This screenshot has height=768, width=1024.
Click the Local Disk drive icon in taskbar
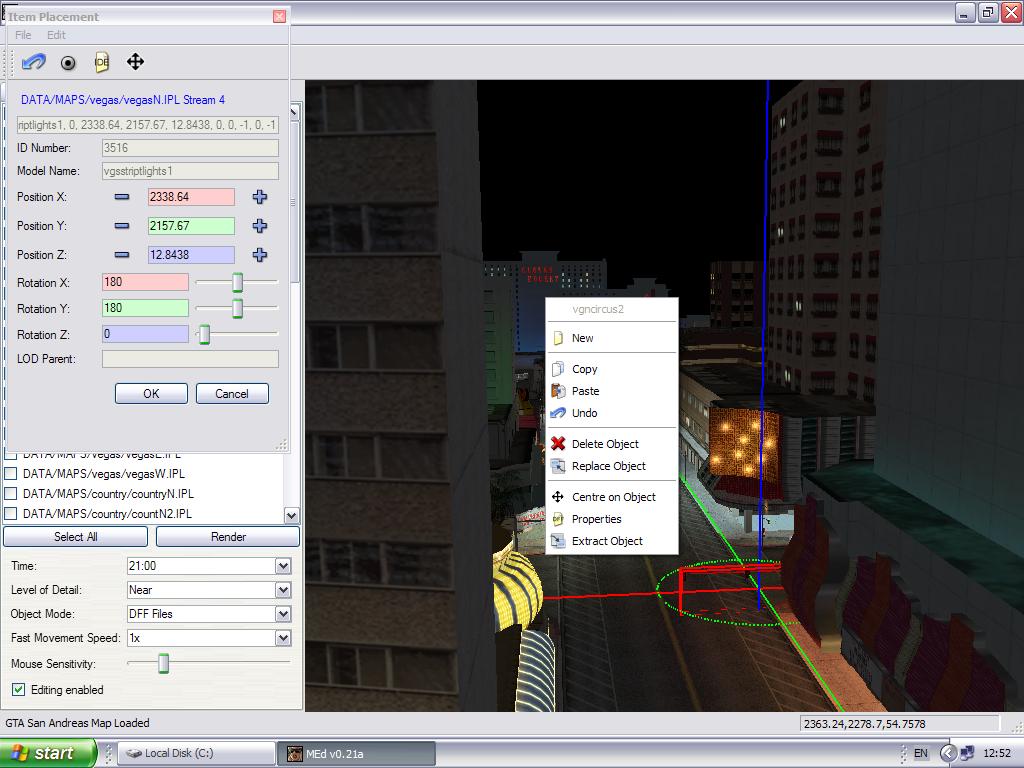coord(134,753)
